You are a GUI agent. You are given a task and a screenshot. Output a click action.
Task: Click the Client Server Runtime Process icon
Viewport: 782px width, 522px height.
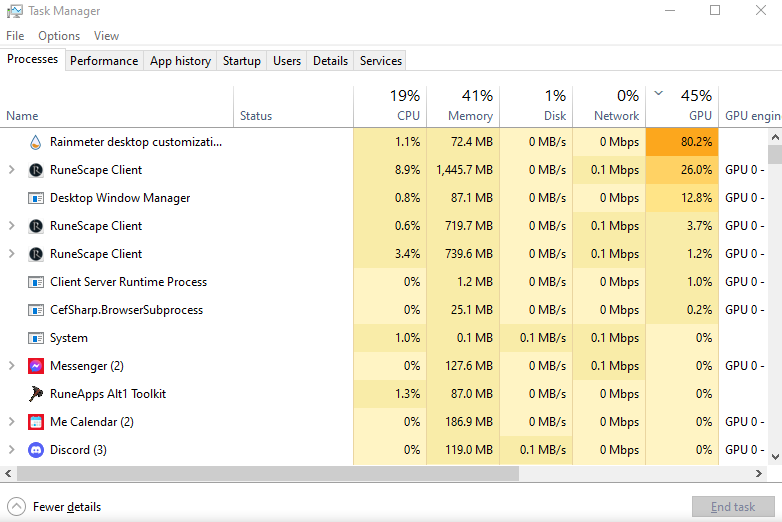(35, 282)
